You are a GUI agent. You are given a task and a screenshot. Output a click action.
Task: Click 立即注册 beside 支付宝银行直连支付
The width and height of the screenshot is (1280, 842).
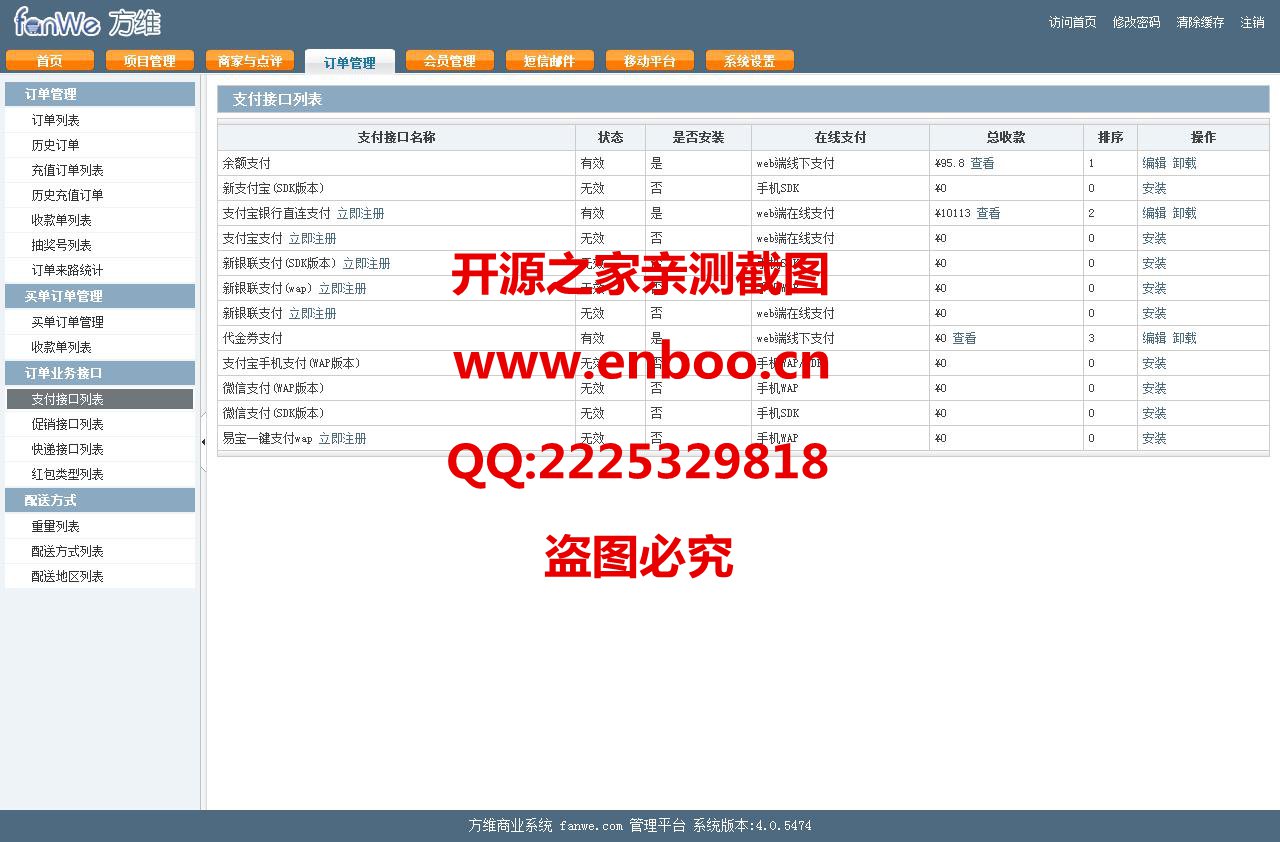(x=360, y=213)
